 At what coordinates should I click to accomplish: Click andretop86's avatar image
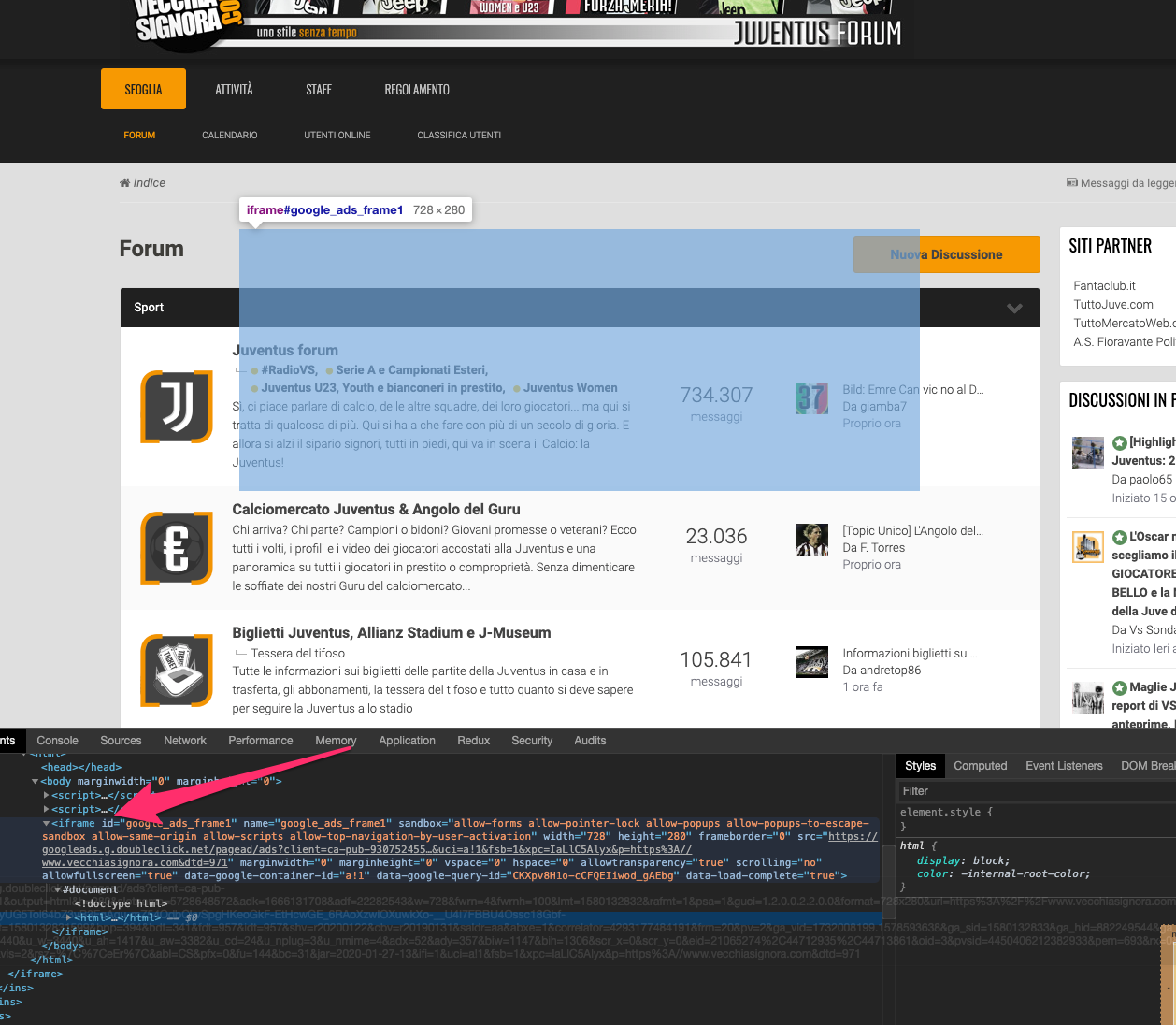click(x=812, y=662)
